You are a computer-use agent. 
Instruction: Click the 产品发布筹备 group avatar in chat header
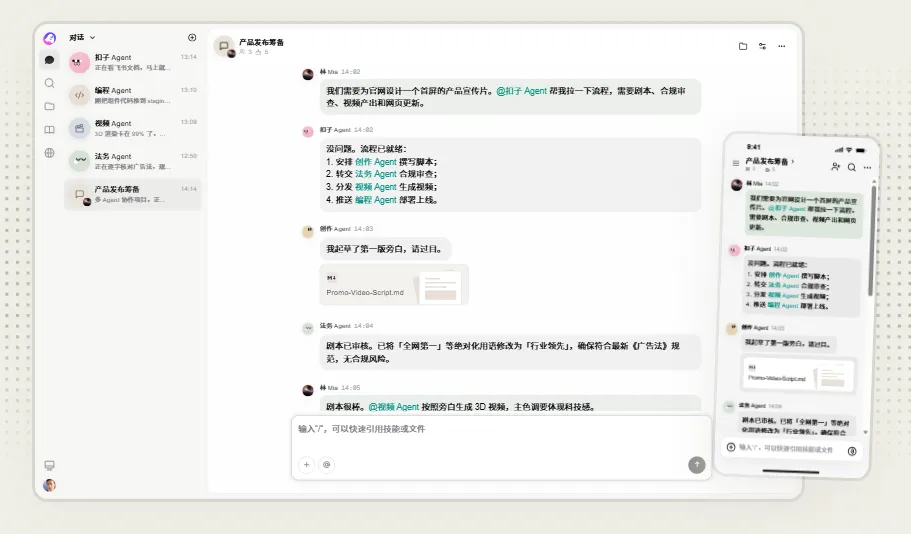point(224,46)
